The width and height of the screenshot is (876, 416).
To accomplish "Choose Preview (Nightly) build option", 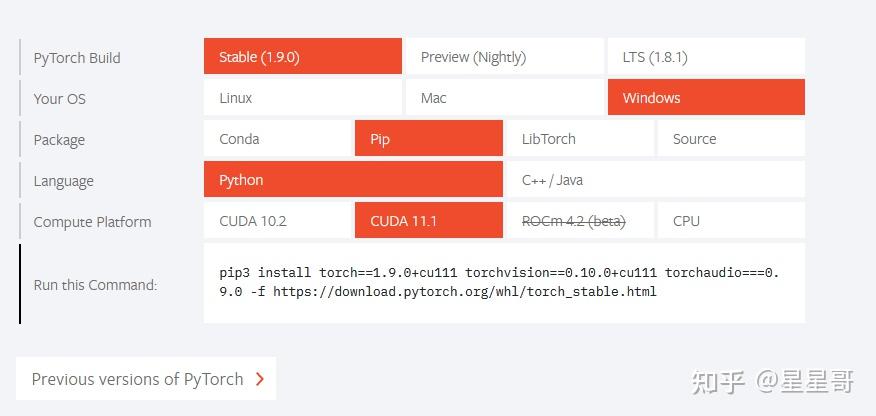I will point(504,57).
